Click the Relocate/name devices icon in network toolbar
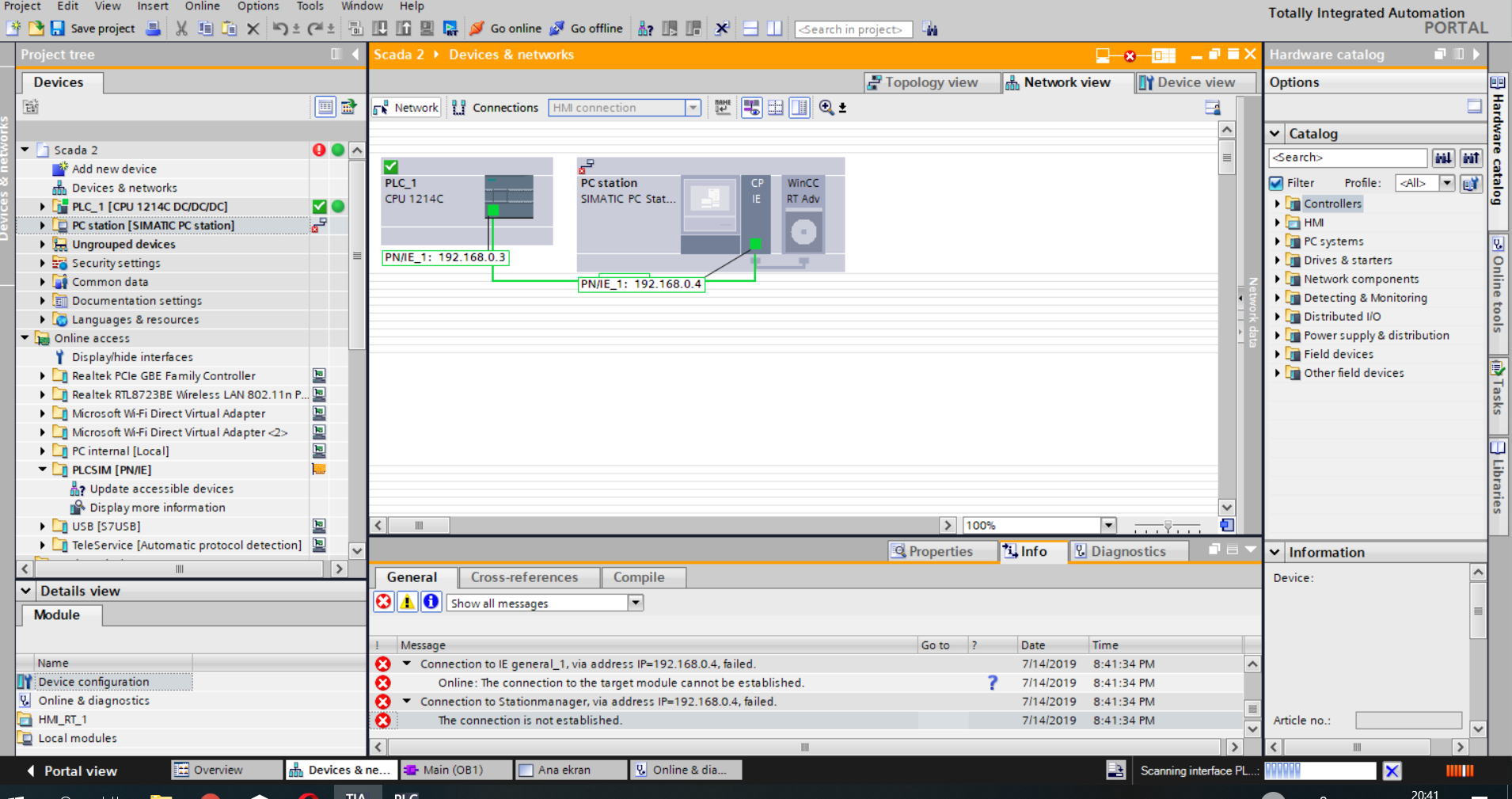This screenshot has width=1512, height=799. [x=723, y=107]
